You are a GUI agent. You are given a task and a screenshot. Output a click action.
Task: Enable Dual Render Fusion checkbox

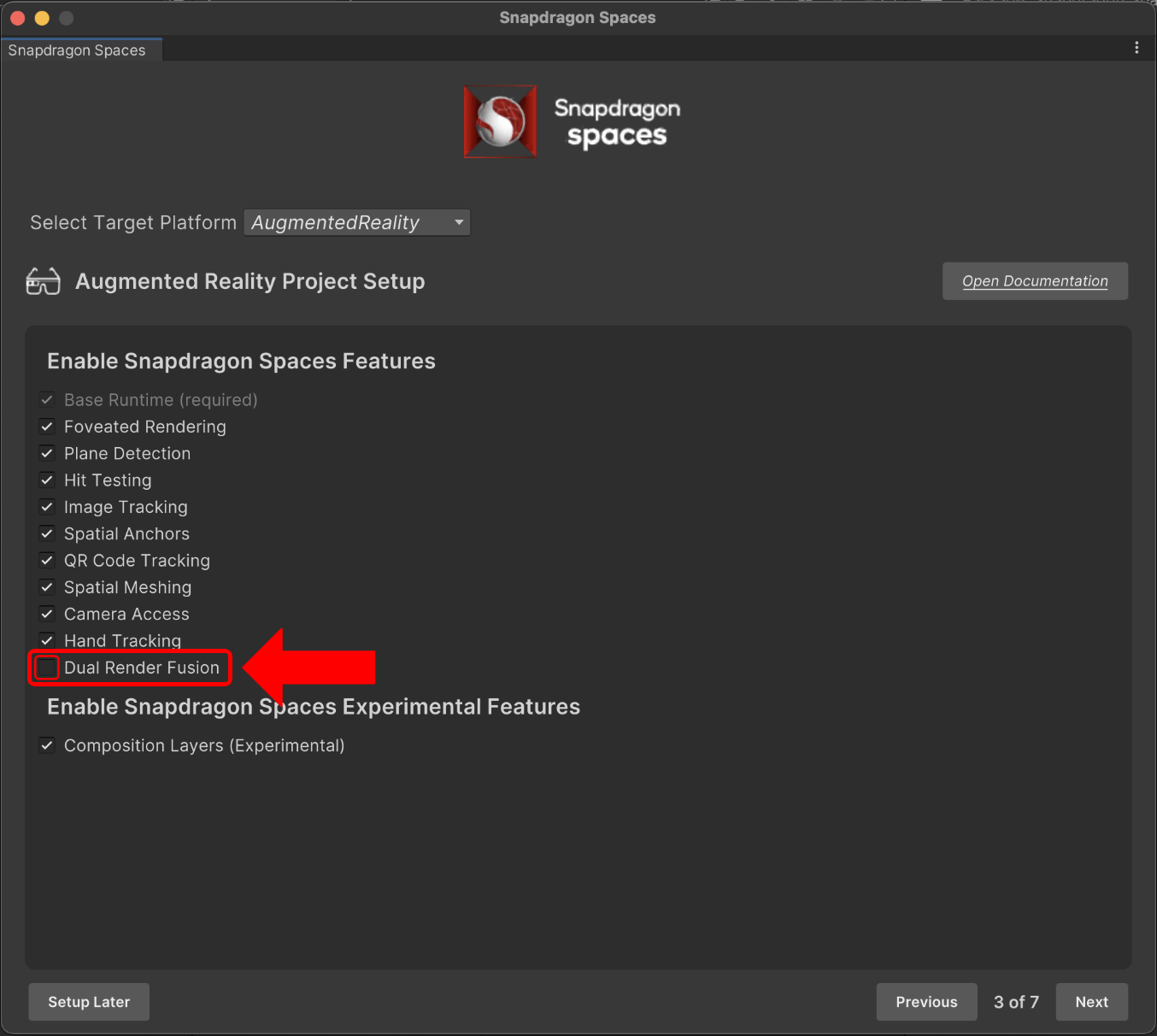[x=47, y=668]
